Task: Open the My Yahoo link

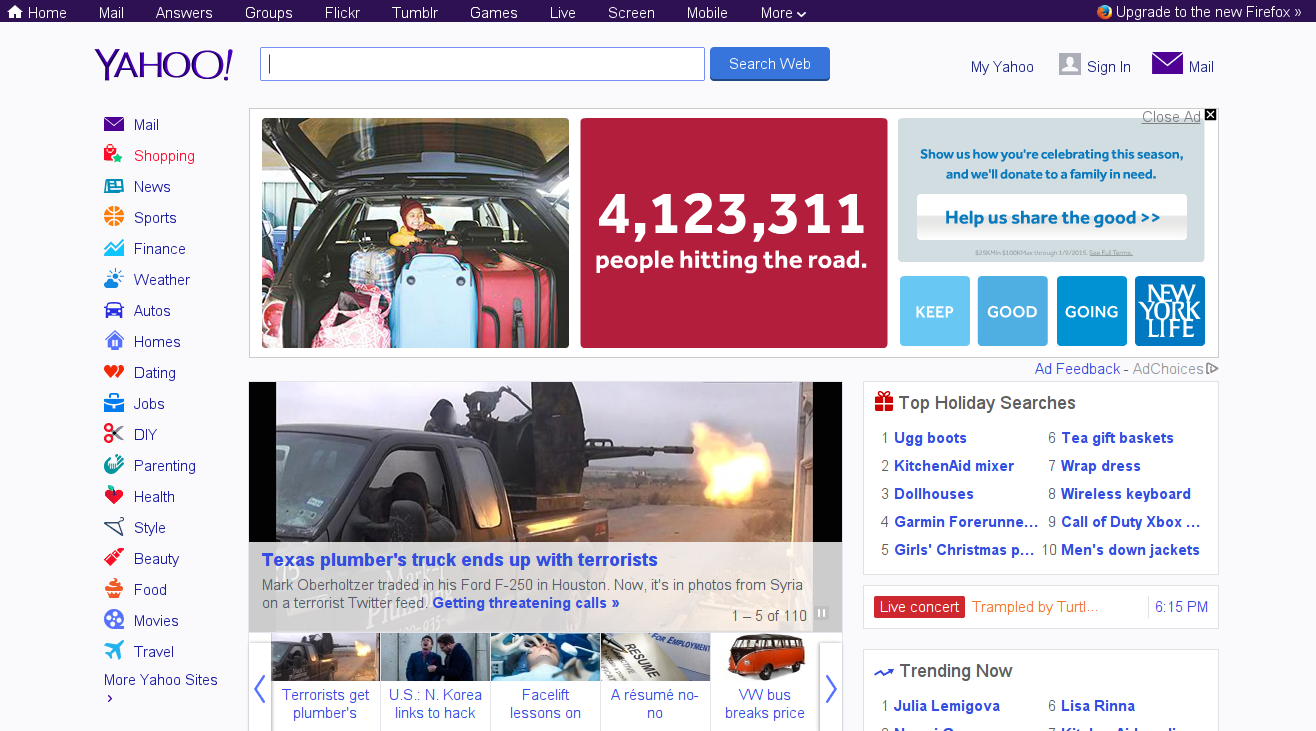Action: coord(1002,66)
